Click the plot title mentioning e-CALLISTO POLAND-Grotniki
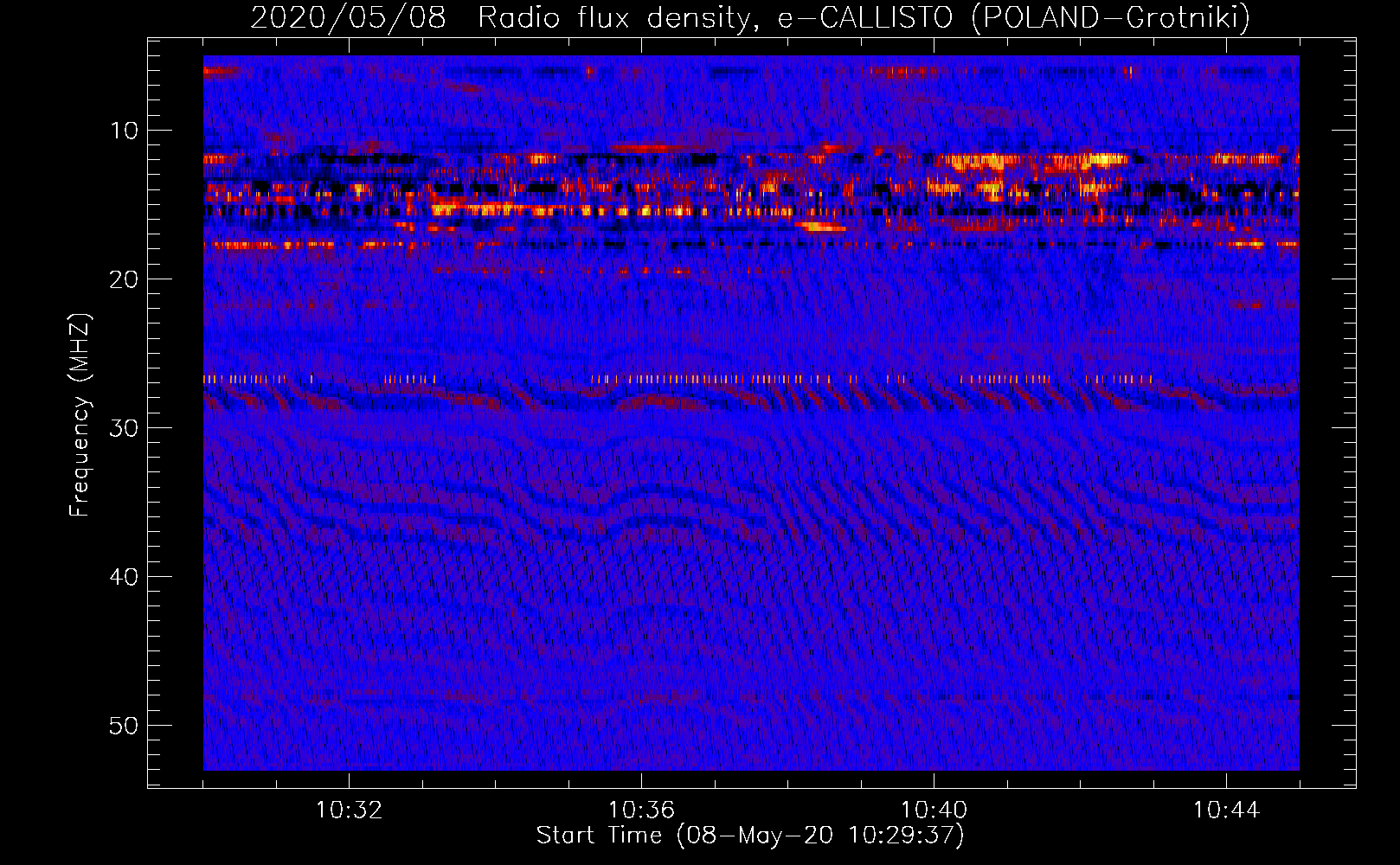 point(750,17)
